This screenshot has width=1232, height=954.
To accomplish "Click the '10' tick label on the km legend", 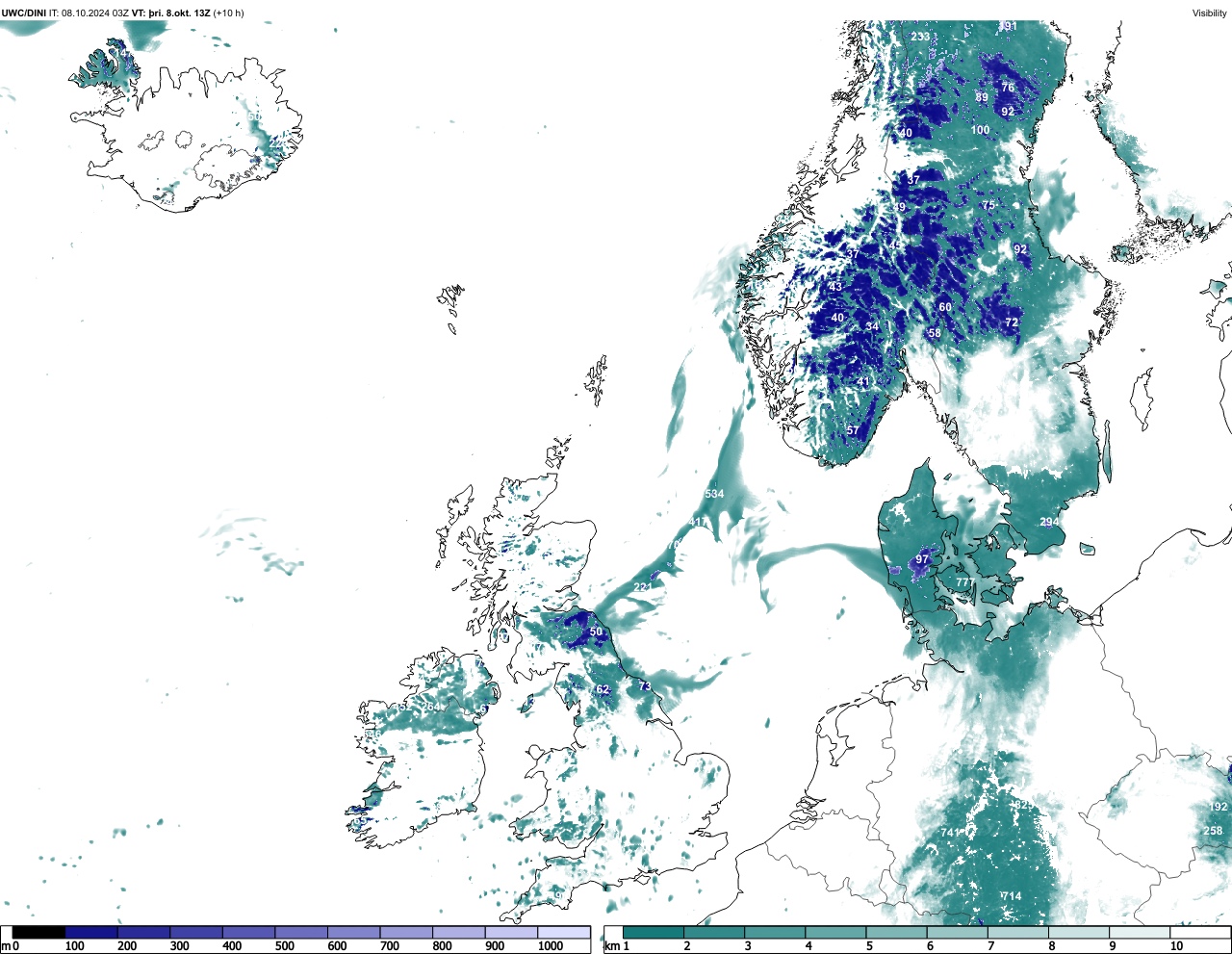I will coord(1176,946).
